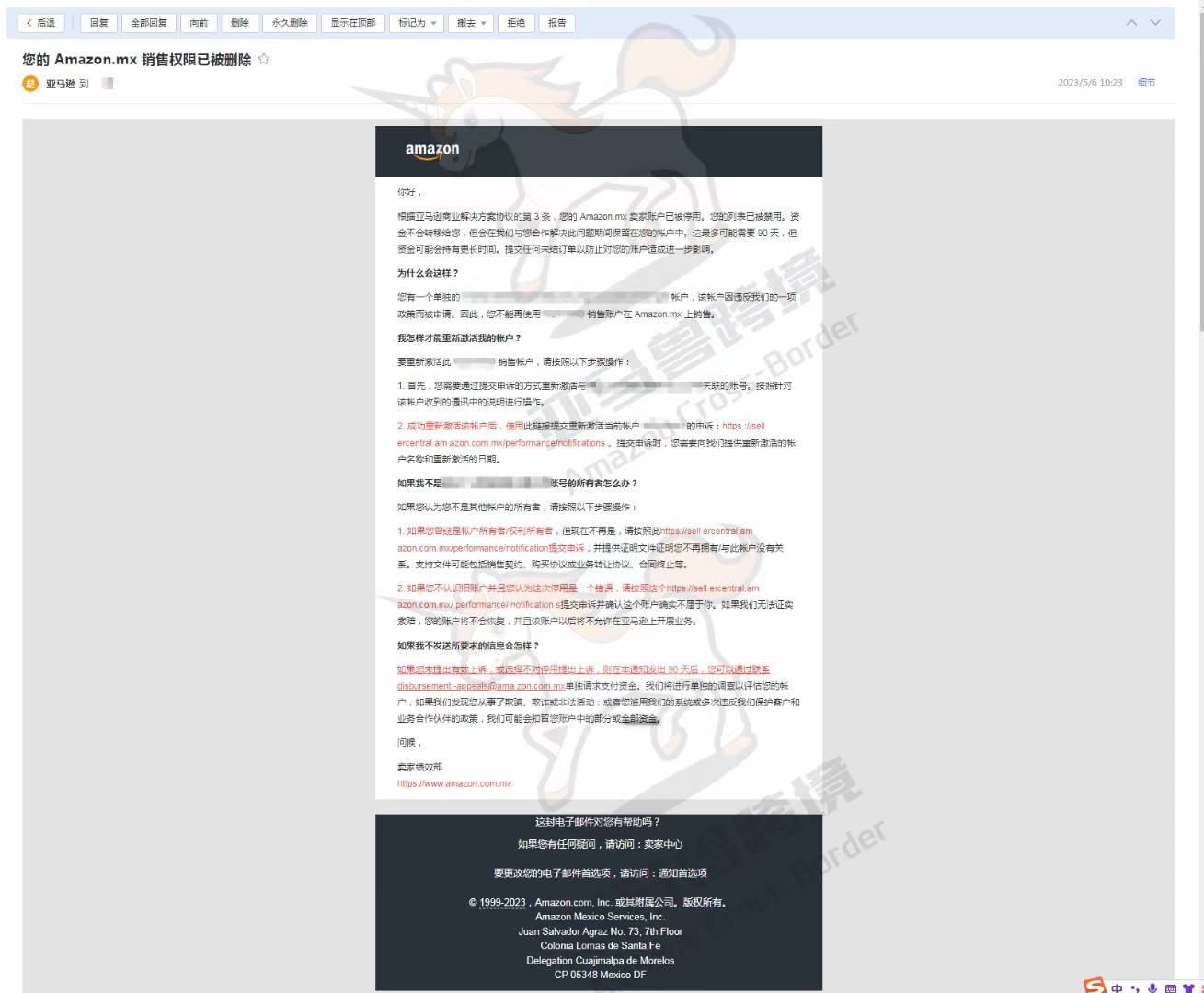Open the 标记为 mark-as dropdown
Image resolution: width=1204 pixels, height=993 pixels.
(418, 23)
